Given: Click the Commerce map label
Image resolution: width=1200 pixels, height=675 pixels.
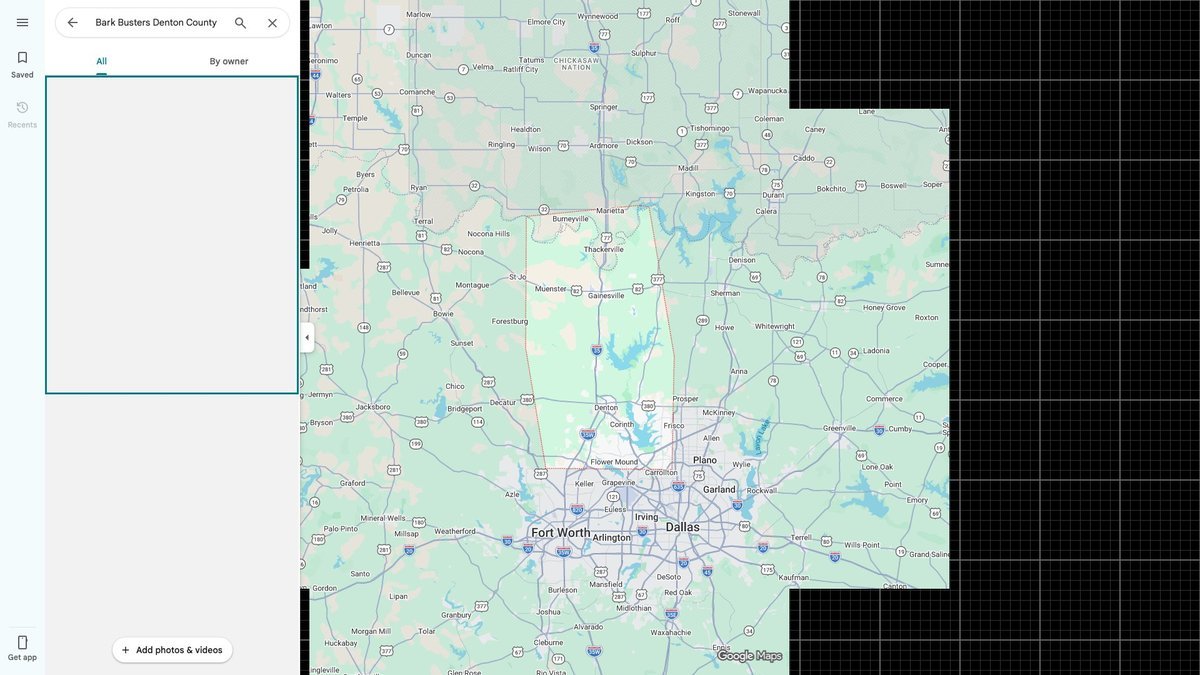Looking at the screenshot, I should [884, 399].
